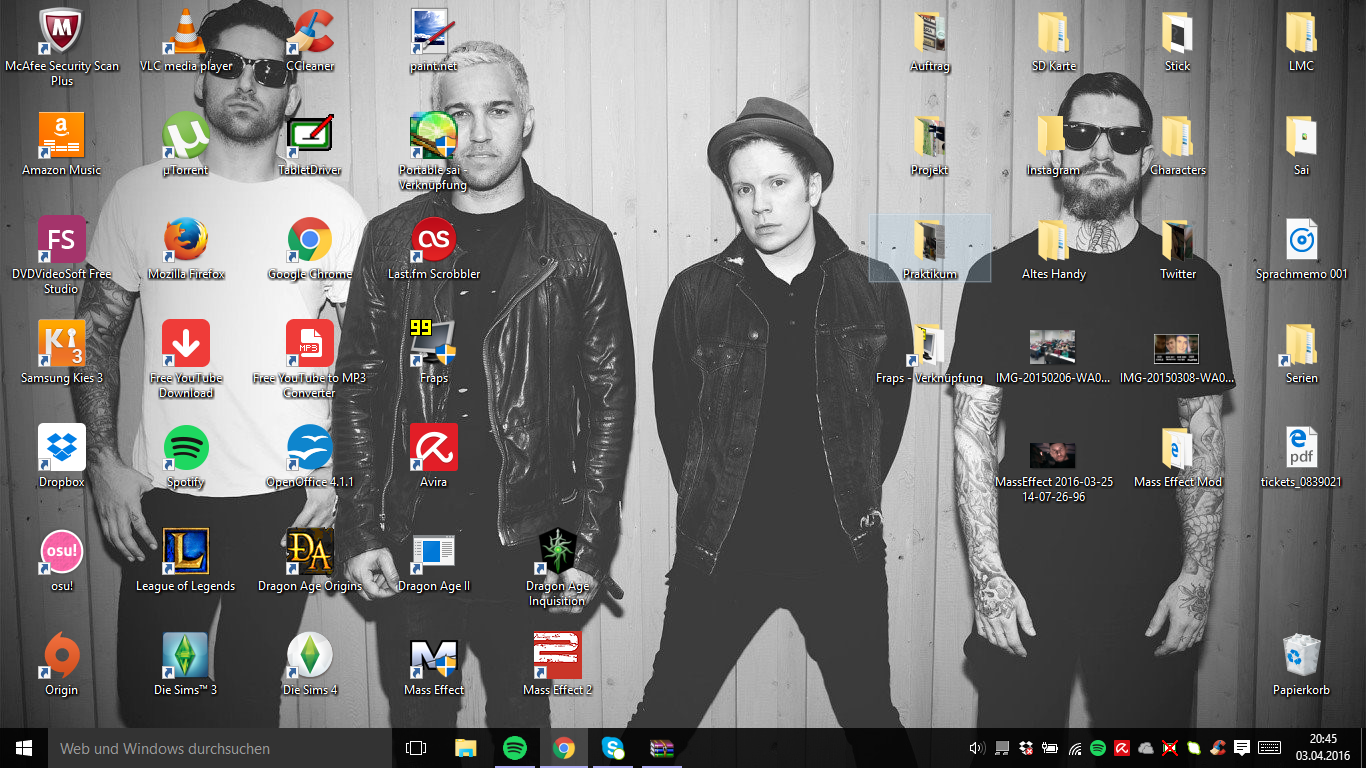Click the tickets_0839021 PDF file

(x=1301, y=450)
